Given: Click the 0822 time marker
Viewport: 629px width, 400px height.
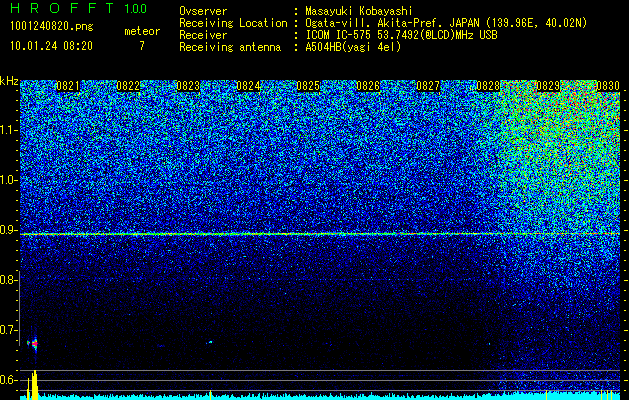Looking at the screenshot, I should point(128,86).
